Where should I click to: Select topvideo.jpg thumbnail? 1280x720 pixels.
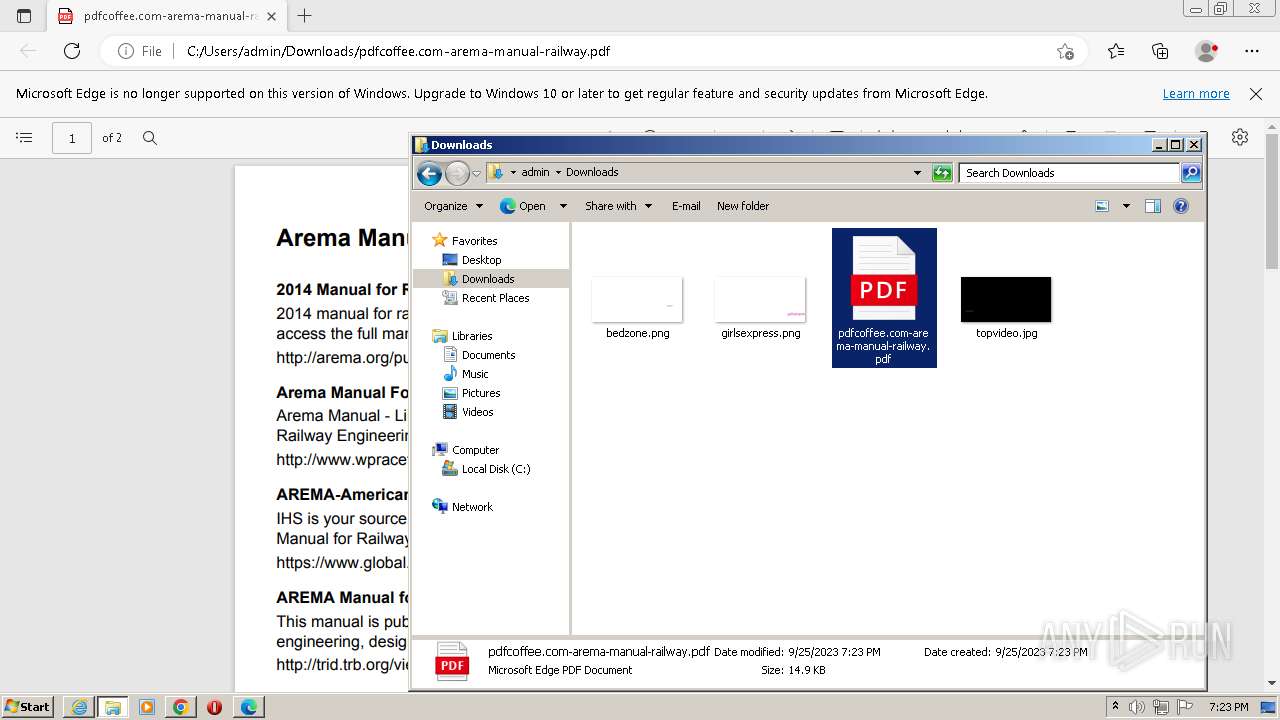pyautogui.click(x=1006, y=300)
